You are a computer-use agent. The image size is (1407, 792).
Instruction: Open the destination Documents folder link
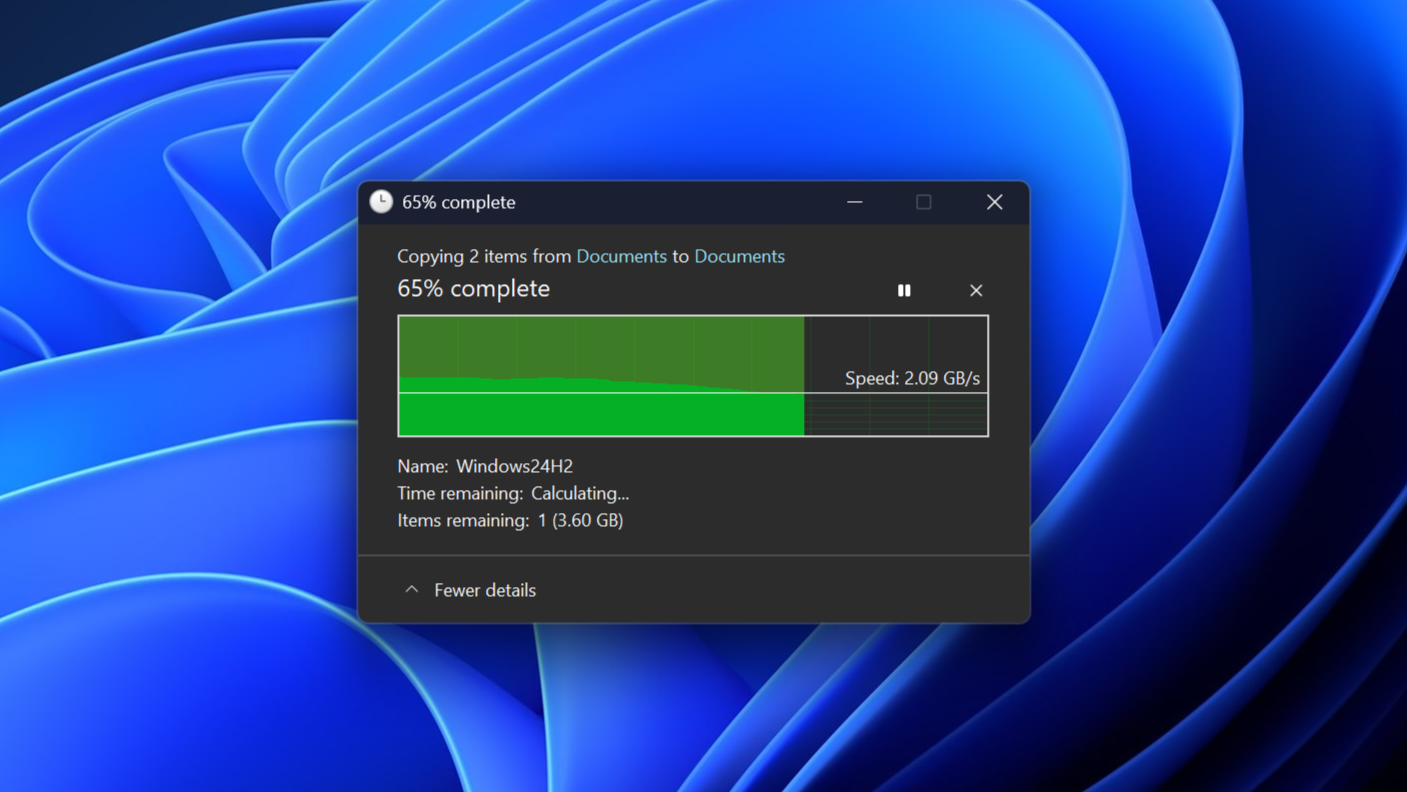[x=739, y=256]
